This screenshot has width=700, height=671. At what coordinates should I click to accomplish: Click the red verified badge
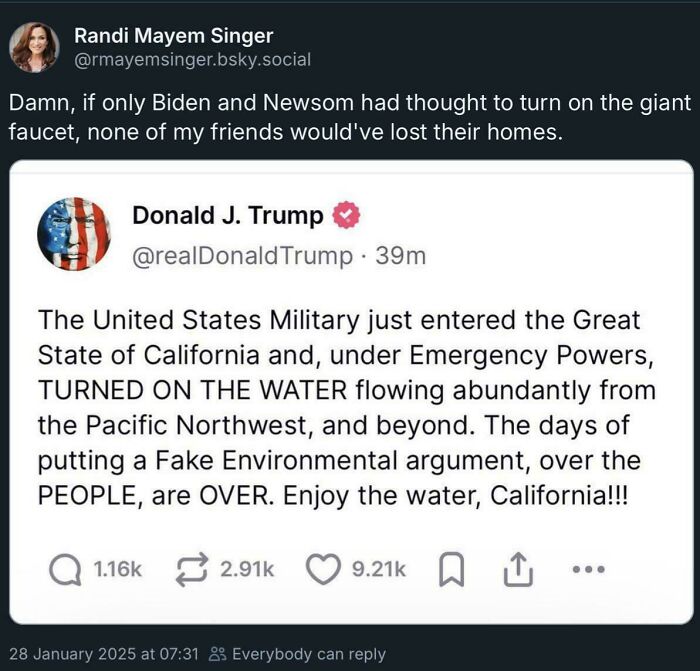(x=347, y=216)
